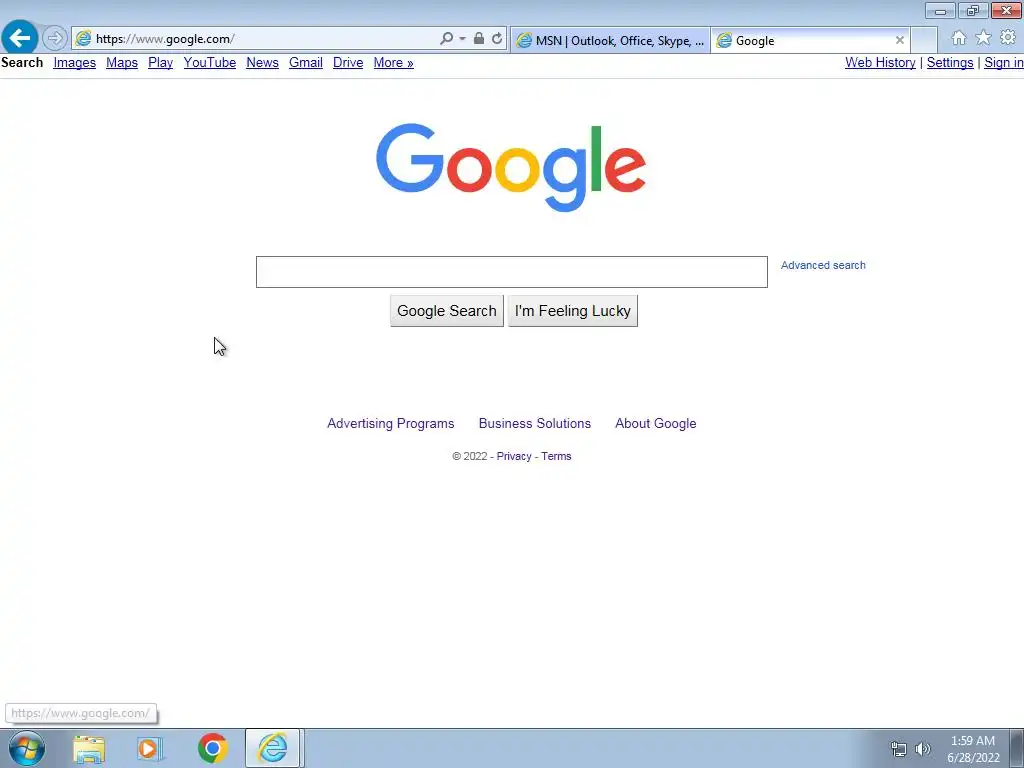Open Windows Media Player taskbar icon
The width and height of the screenshot is (1024, 768).
click(150, 748)
